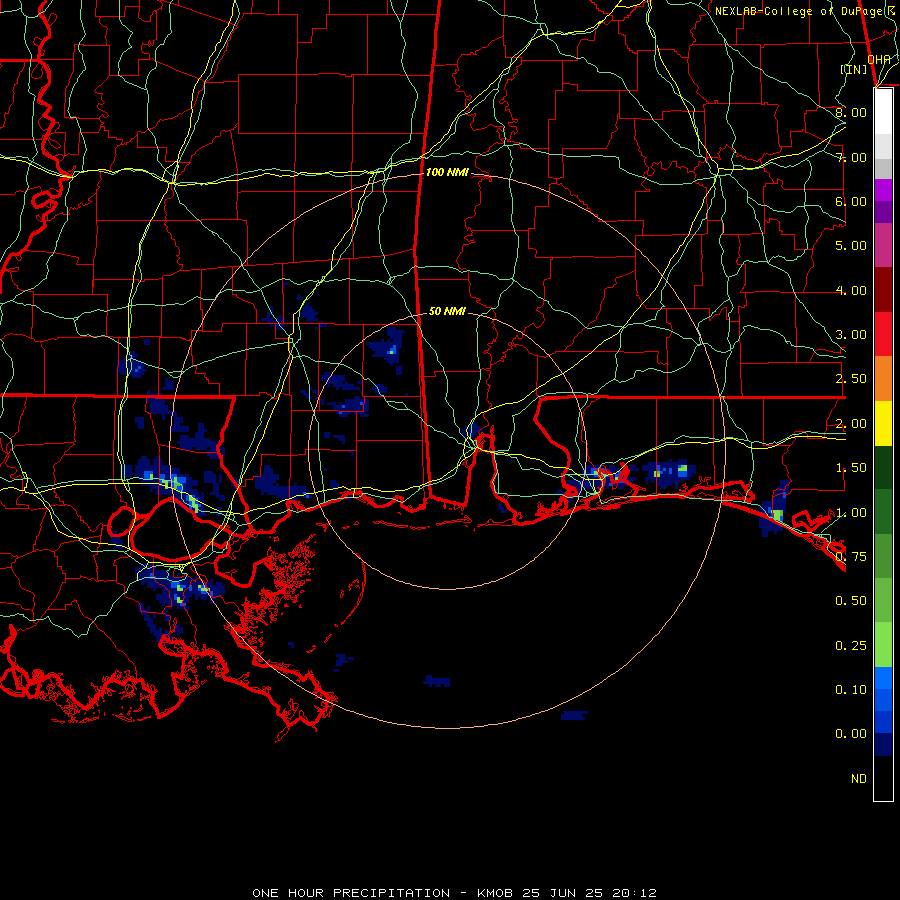This screenshot has width=900, height=900.
Task: Click the OHA product label
Action: tap(879, 59)
